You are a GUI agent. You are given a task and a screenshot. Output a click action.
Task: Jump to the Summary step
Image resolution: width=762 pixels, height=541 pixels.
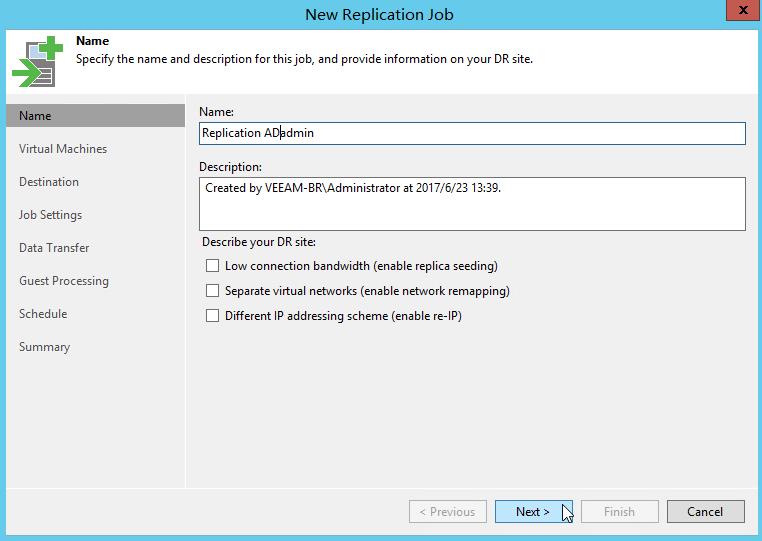[x=45, y=347]
